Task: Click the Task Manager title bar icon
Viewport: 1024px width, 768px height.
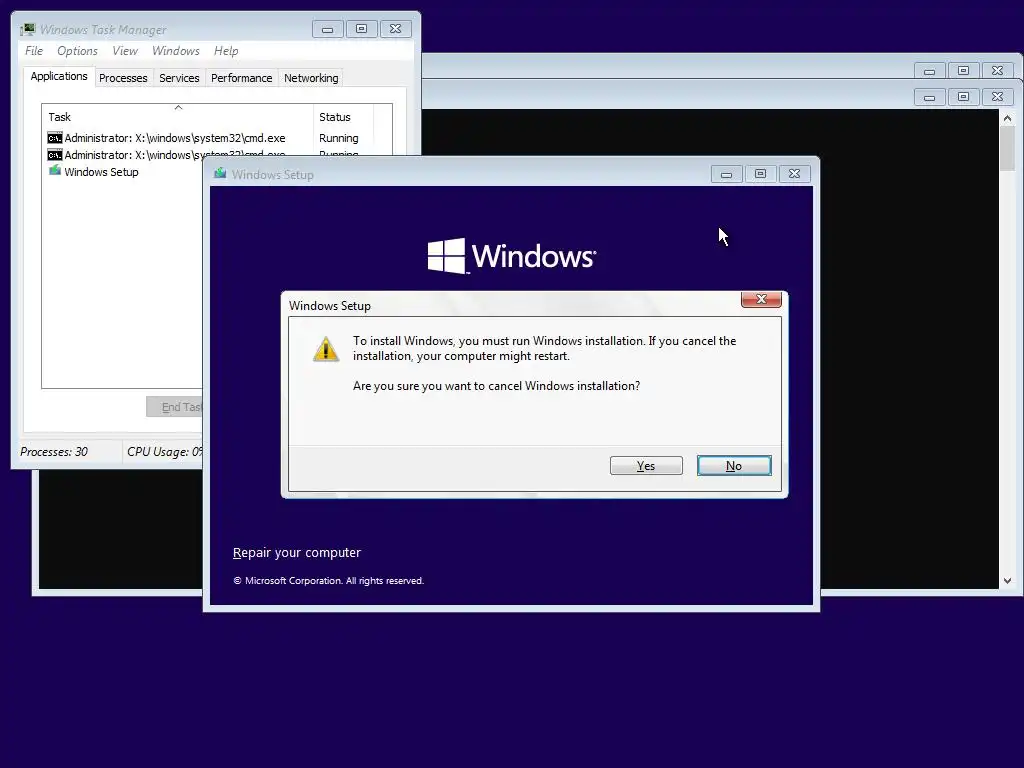Action: coord(27,29)
